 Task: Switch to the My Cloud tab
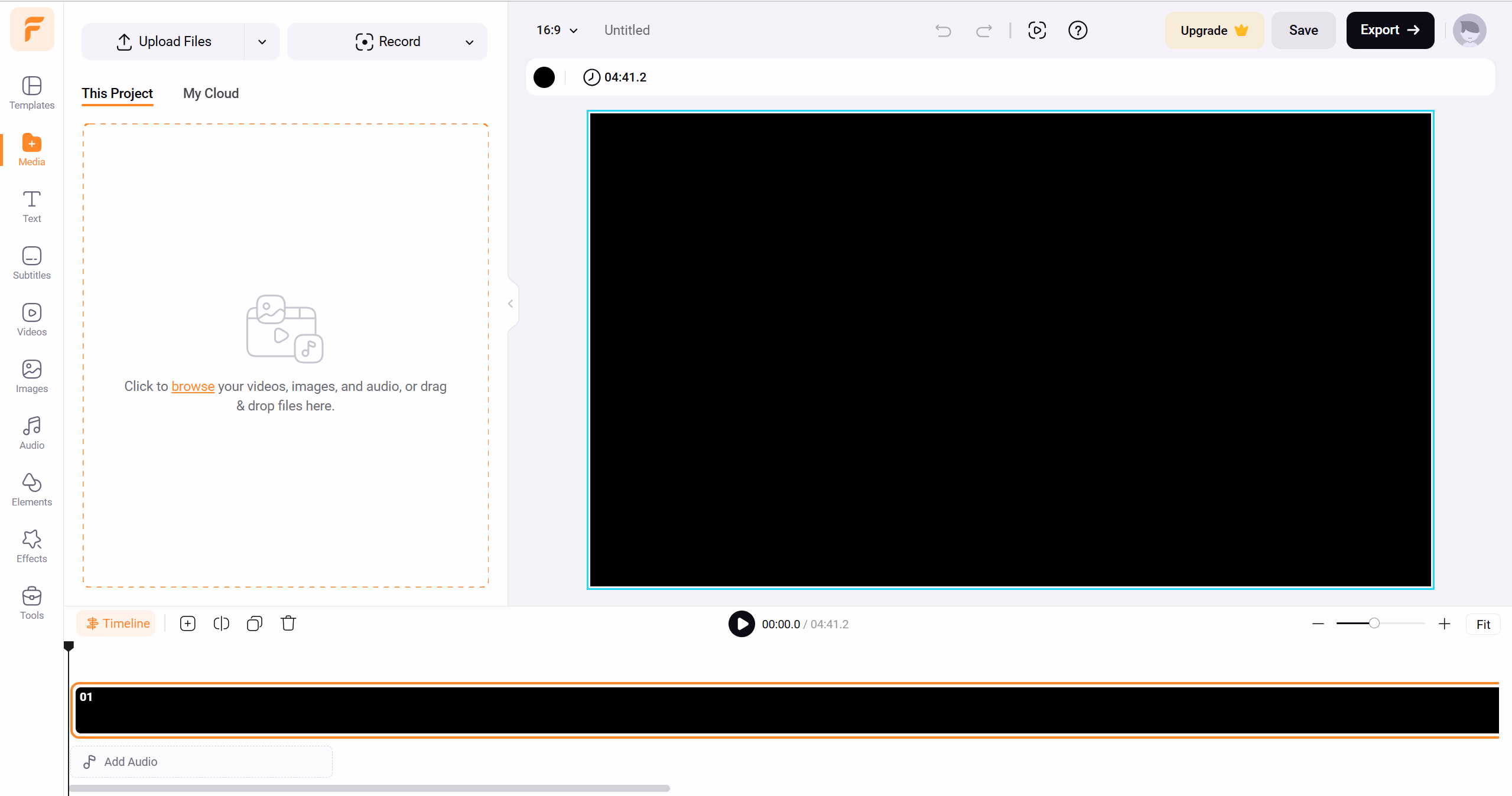tap(211, 93)
